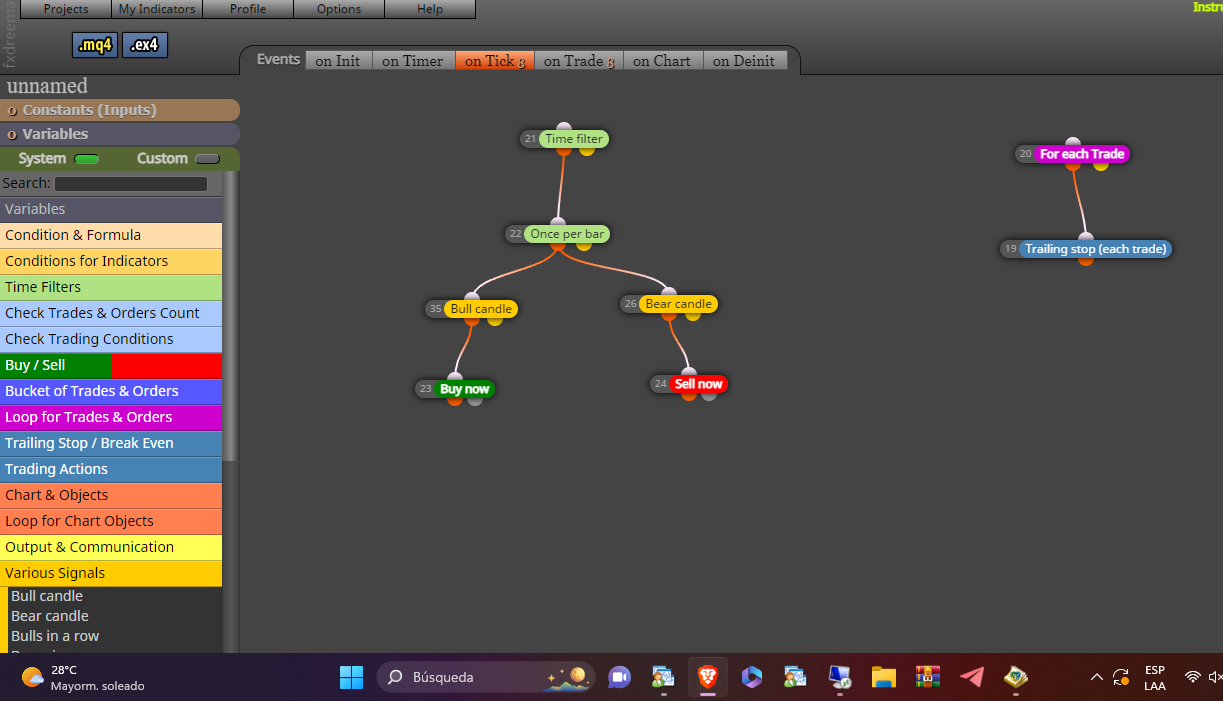Screen dimensions: 1223x701
Task: Select Bear candle in signals list
Action: (x=50, y=616)
